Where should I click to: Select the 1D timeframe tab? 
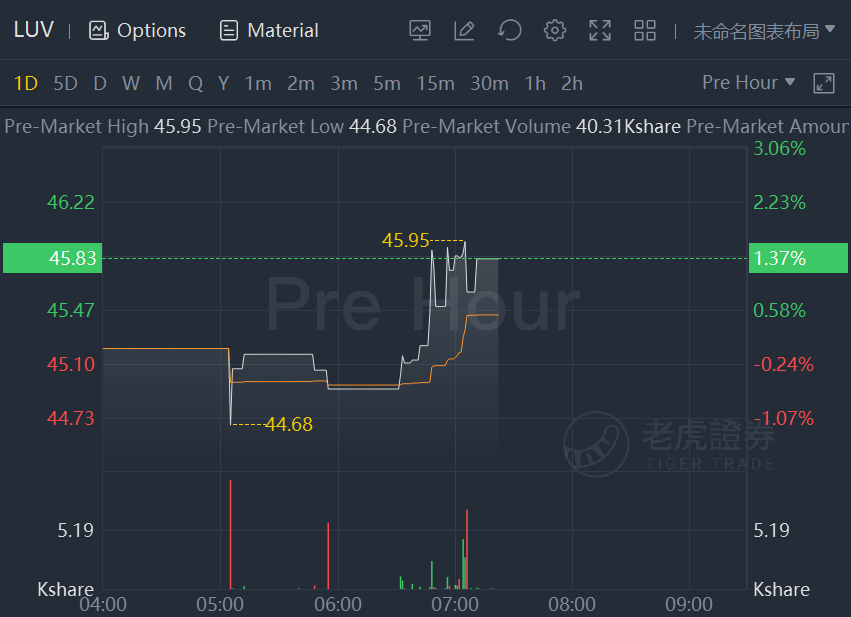[26, 84]
